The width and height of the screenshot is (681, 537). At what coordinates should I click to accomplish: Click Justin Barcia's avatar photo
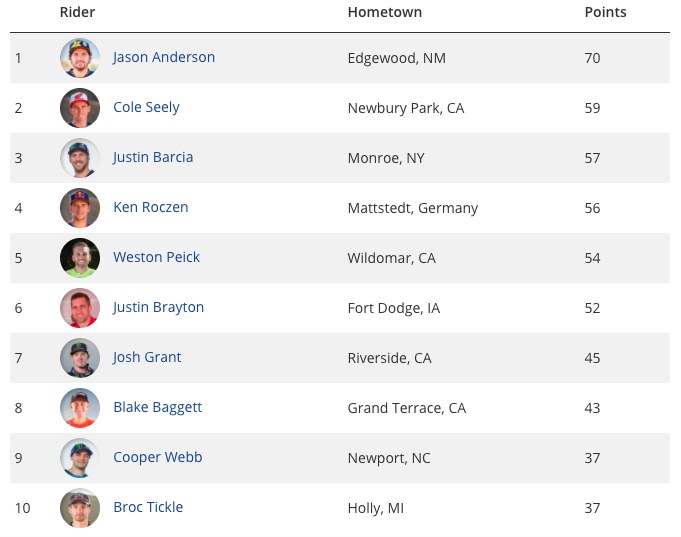80,158
